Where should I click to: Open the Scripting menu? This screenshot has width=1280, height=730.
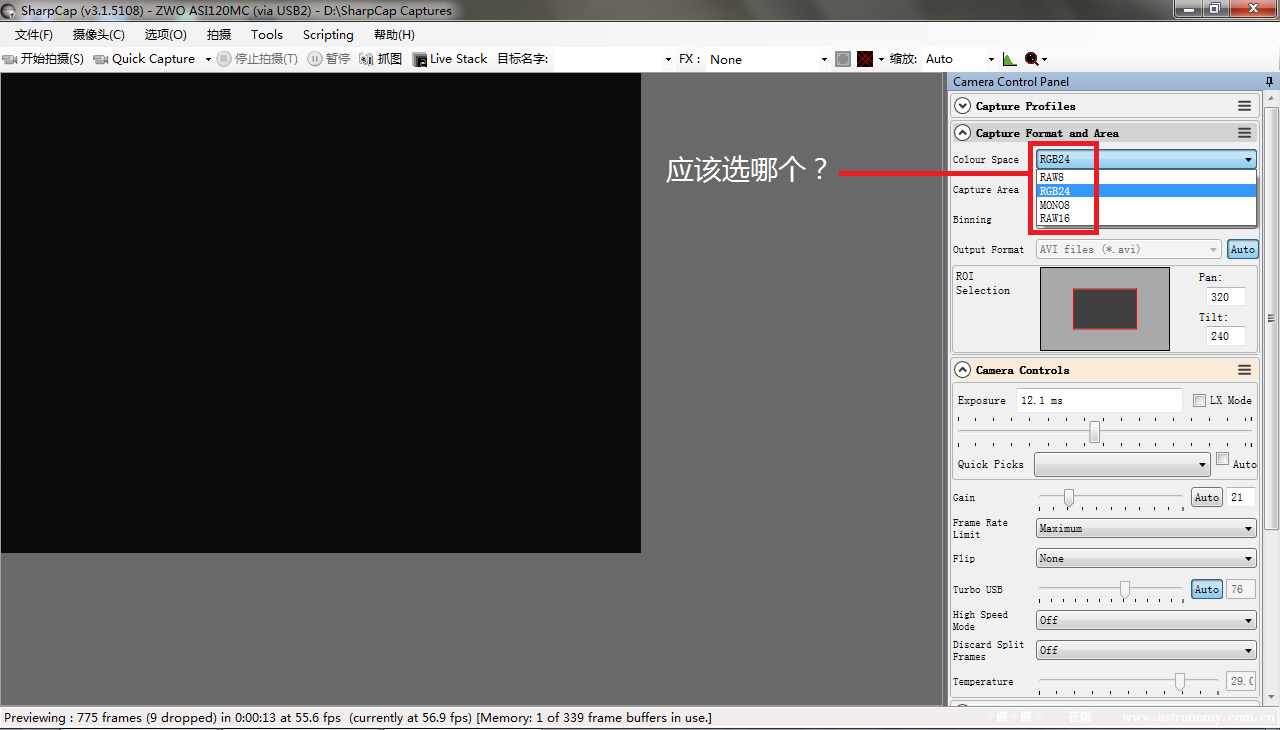[x=328, y=34]
